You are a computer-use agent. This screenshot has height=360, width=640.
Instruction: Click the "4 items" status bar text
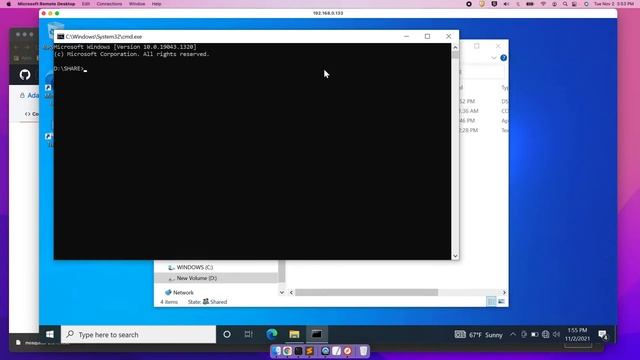169,302
